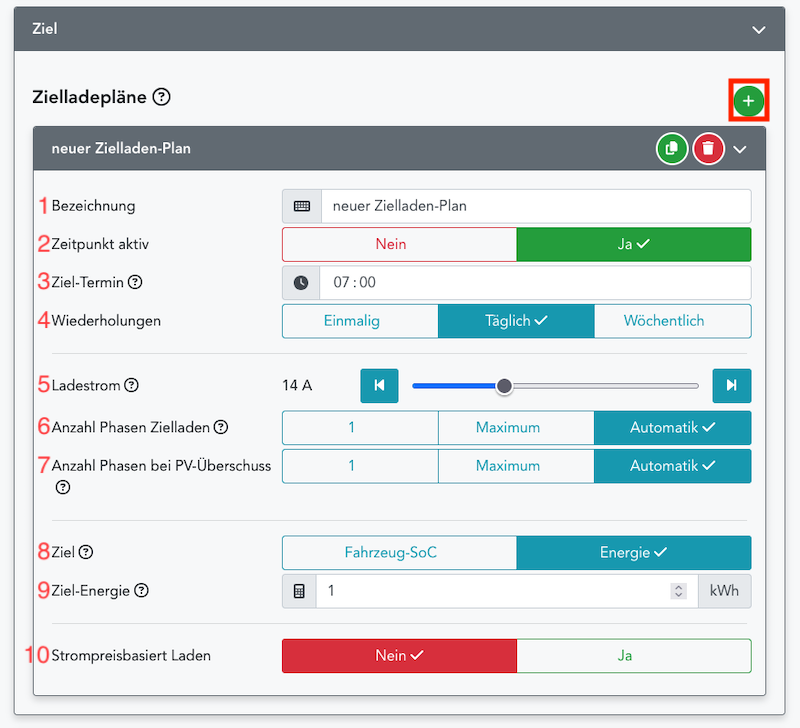
Task: Add a new Zielladeplan with plus icon
Action: click(x=748, y=101)
